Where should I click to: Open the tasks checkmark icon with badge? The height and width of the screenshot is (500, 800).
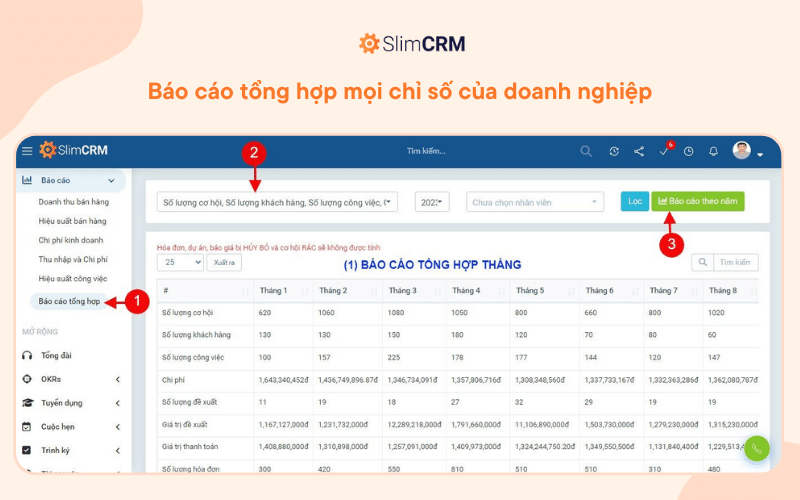pos(665,151)
